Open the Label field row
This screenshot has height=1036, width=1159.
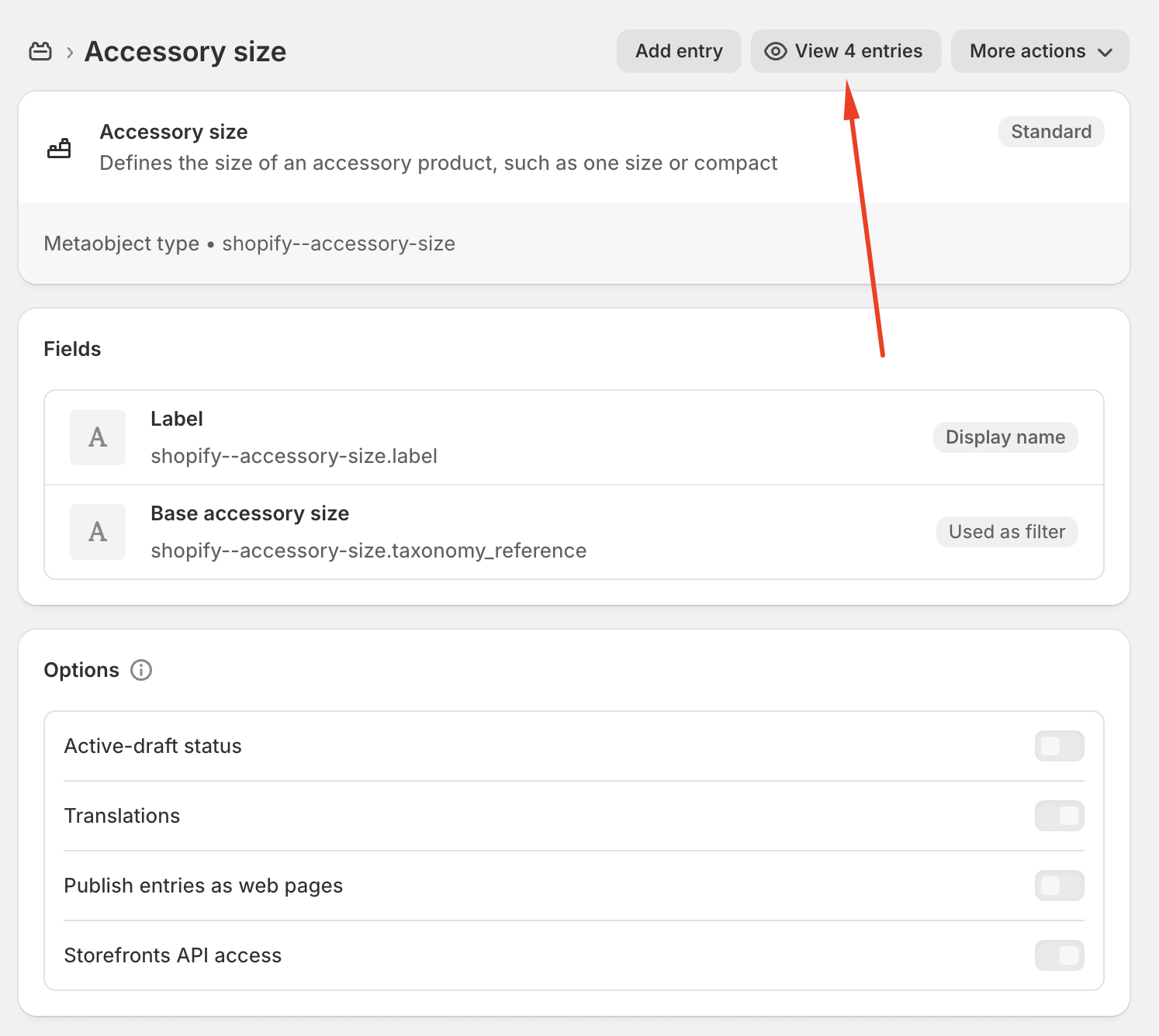point(496,437)
